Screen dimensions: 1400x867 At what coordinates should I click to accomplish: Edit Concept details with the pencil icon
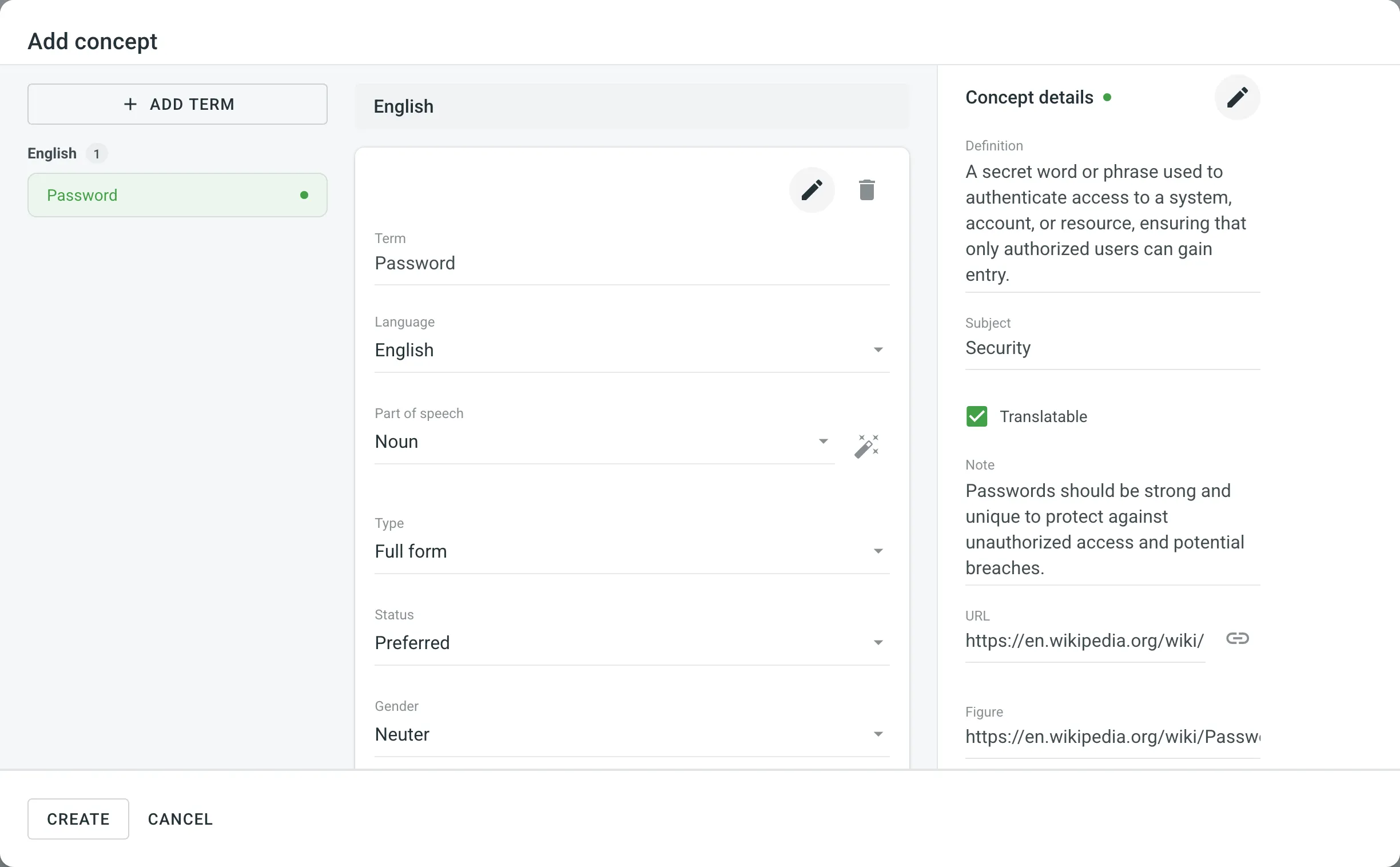pyautogui.click(x=1236, y=97)
